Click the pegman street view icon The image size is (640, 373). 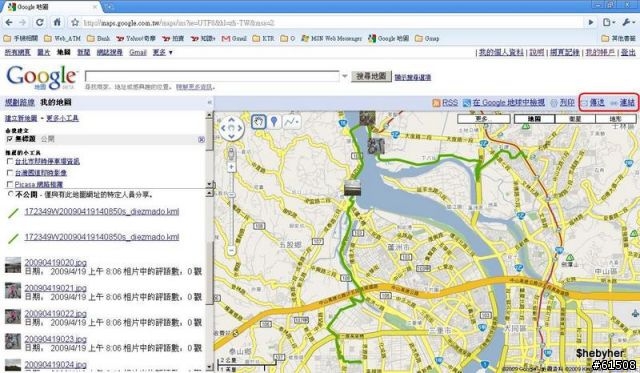pos(231,154)
